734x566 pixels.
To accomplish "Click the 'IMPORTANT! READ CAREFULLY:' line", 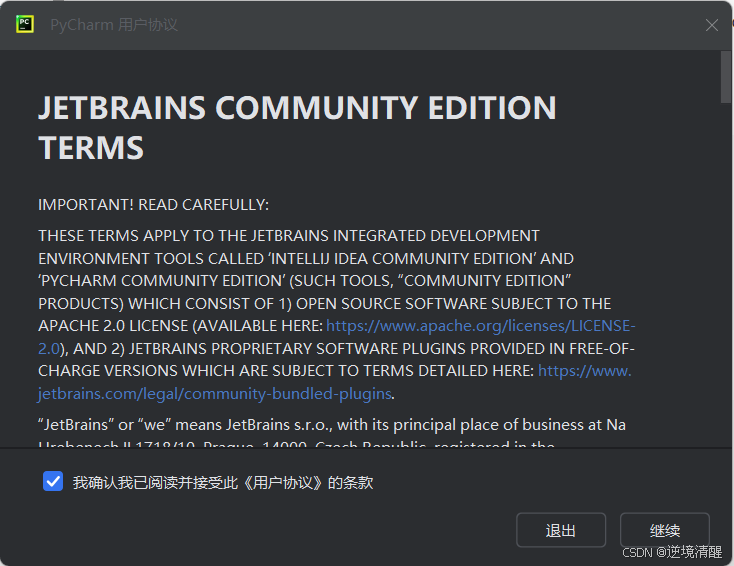I will [154, 205].
